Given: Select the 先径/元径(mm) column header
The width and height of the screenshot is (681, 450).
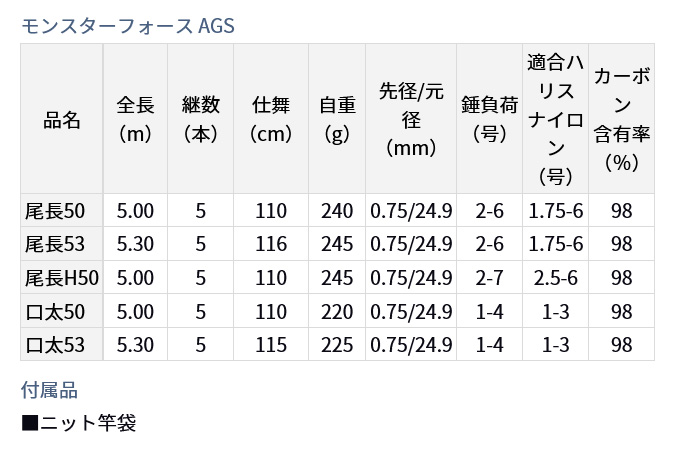Looking at the screenshot, I should click(411, 119).
